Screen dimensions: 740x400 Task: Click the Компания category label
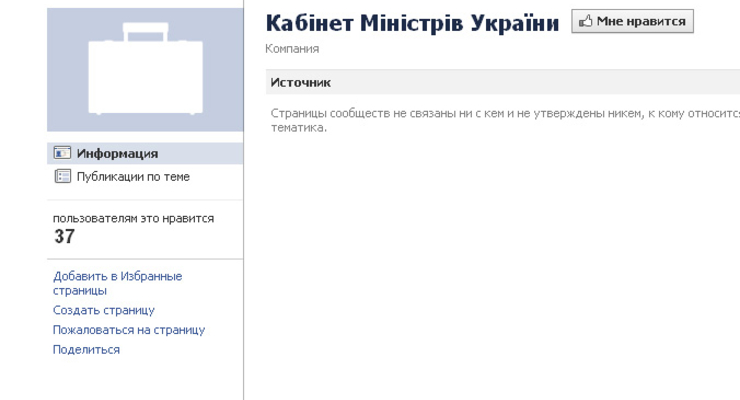pyautogui.click(x=292, y=49)
